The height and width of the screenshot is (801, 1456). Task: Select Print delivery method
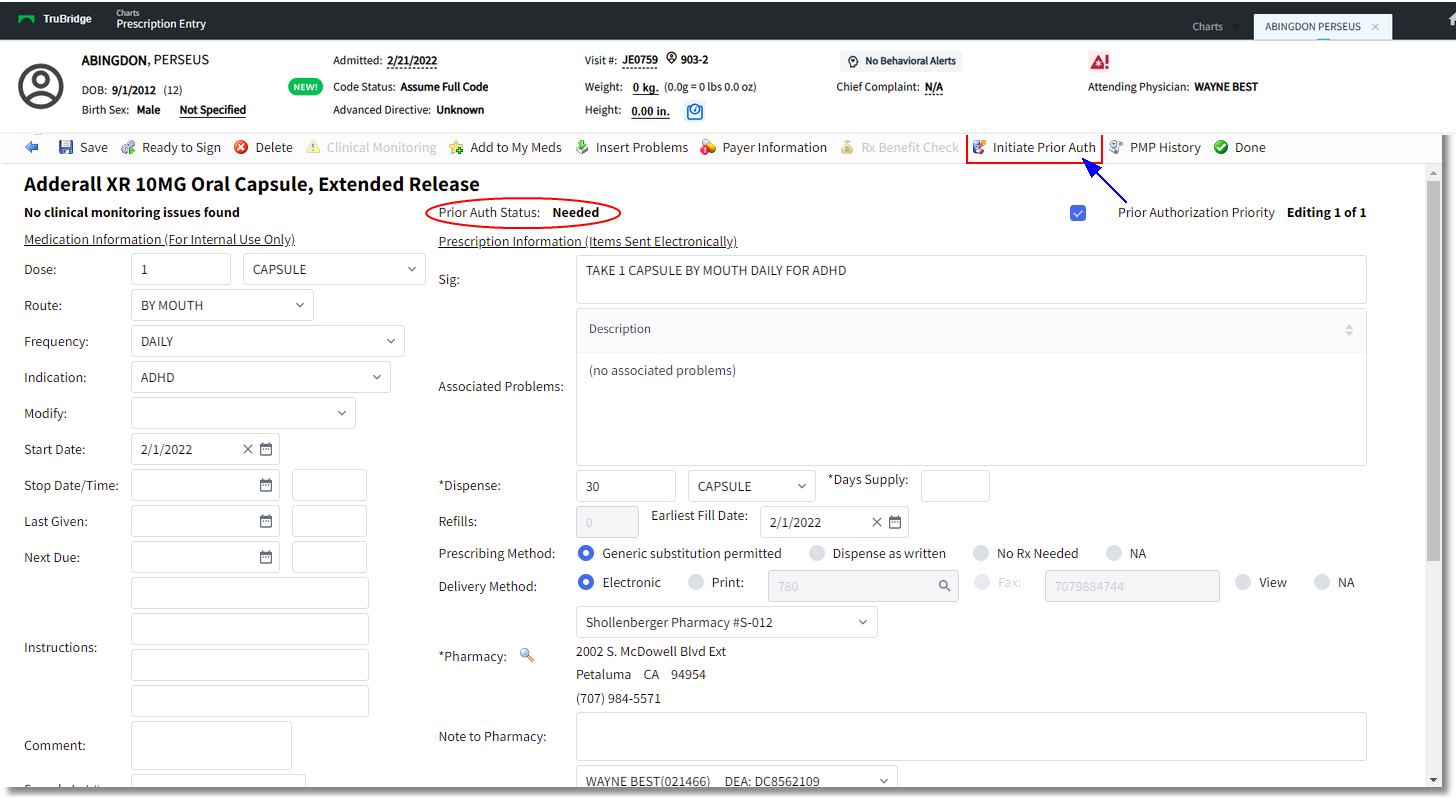[x=696, y=582]
